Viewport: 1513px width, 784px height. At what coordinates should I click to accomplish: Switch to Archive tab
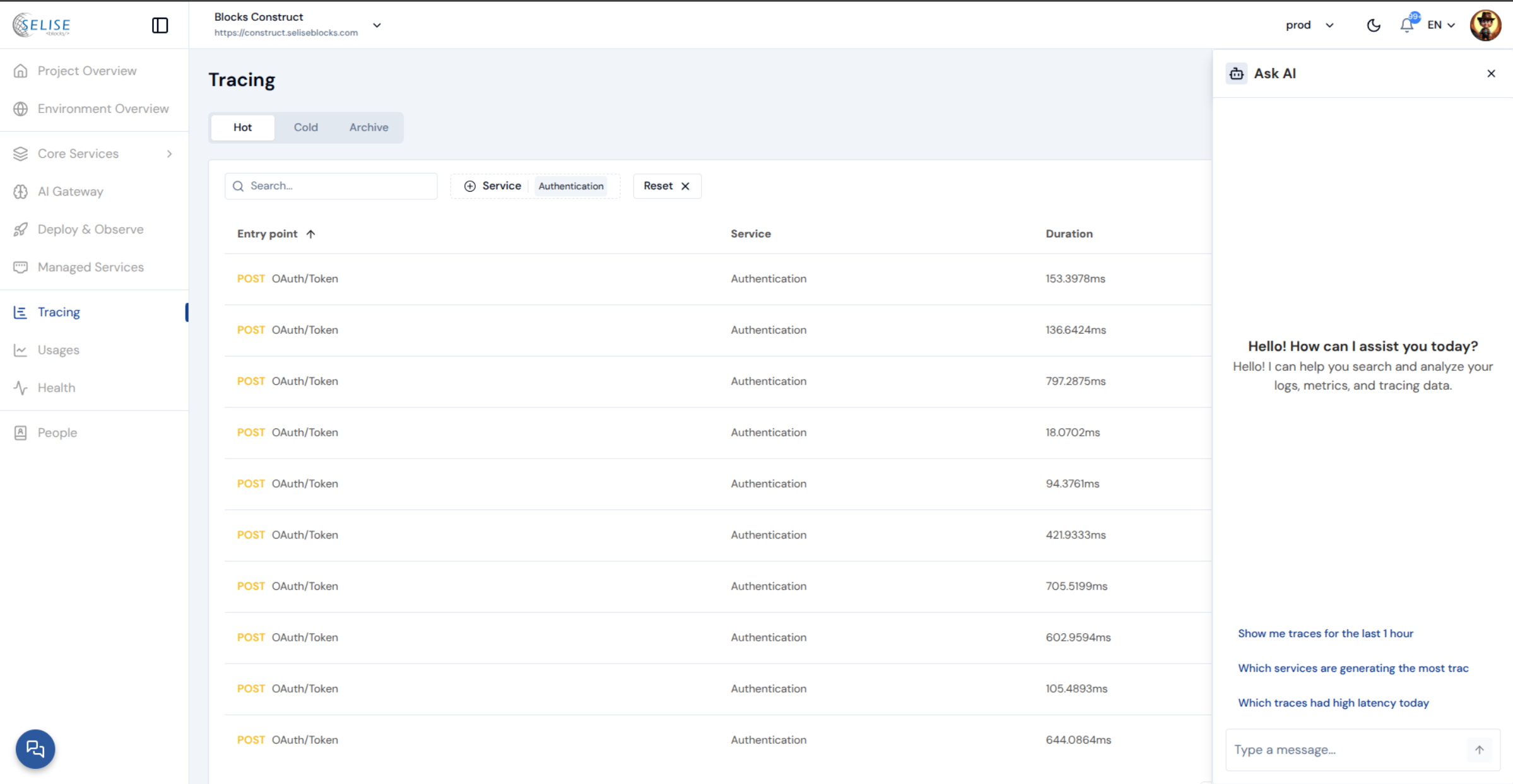[368, 127]
